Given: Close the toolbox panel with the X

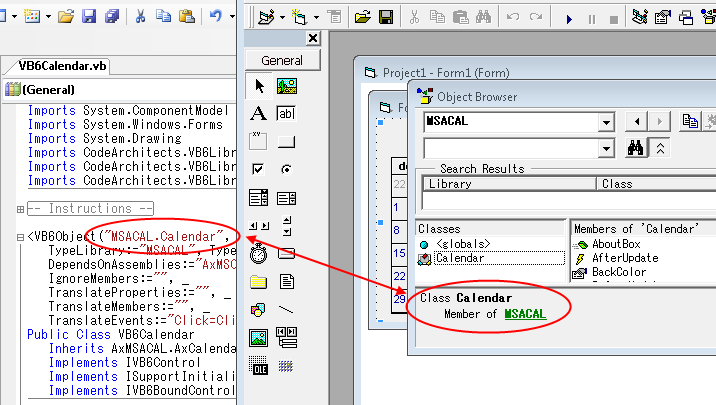Looking at the screenshot, I should point(313,38).
